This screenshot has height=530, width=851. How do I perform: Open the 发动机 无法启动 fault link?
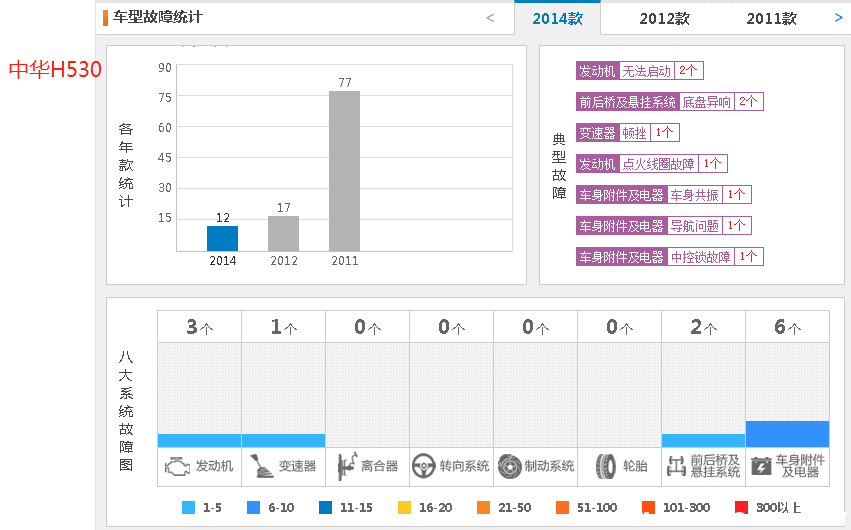click(646, 71)
